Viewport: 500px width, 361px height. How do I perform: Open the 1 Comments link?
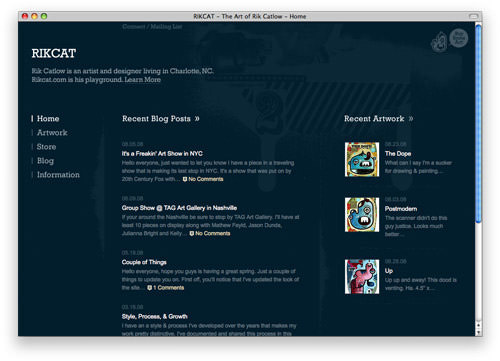coord(169,288)
